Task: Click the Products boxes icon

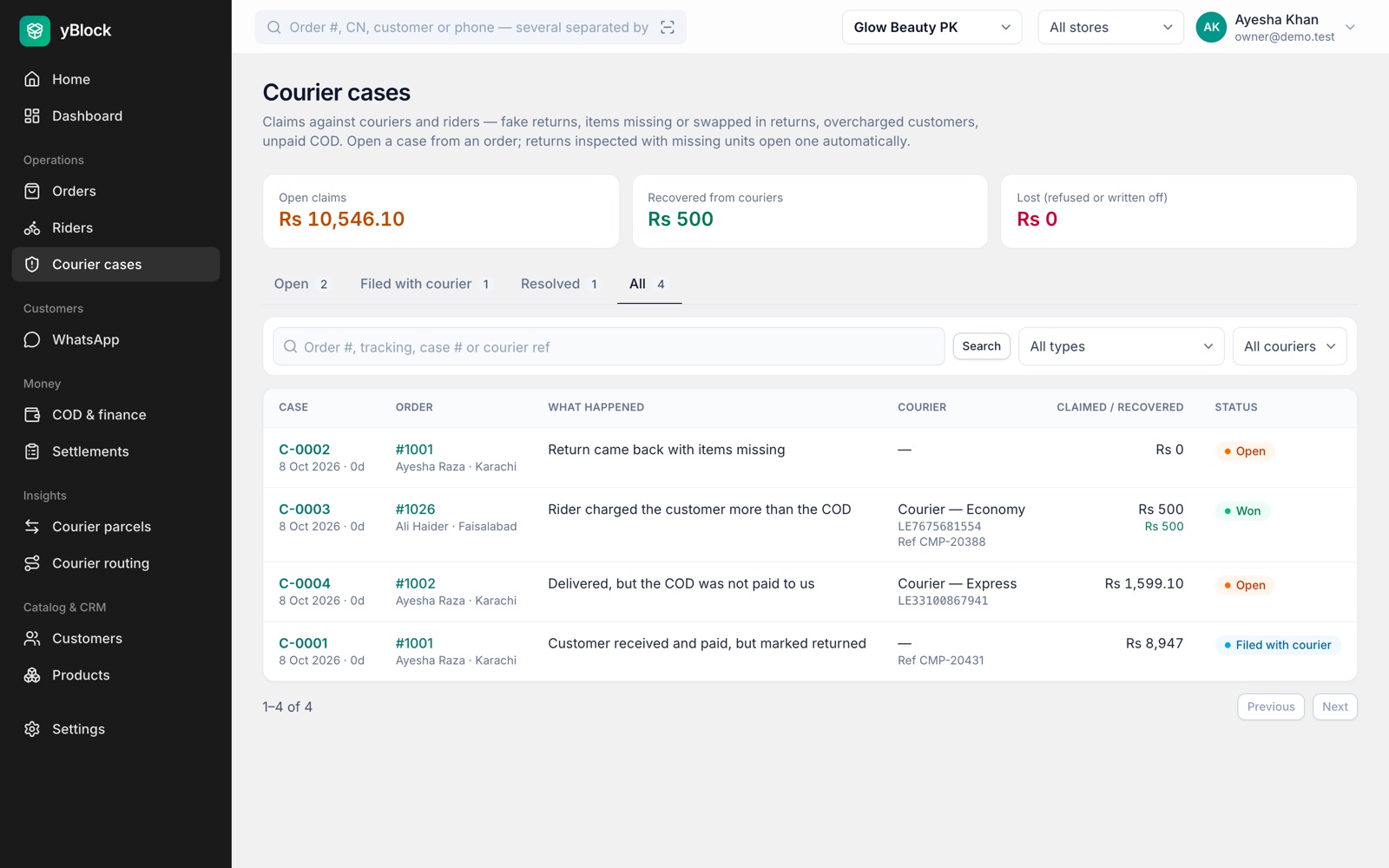Action: click(32, 674)
